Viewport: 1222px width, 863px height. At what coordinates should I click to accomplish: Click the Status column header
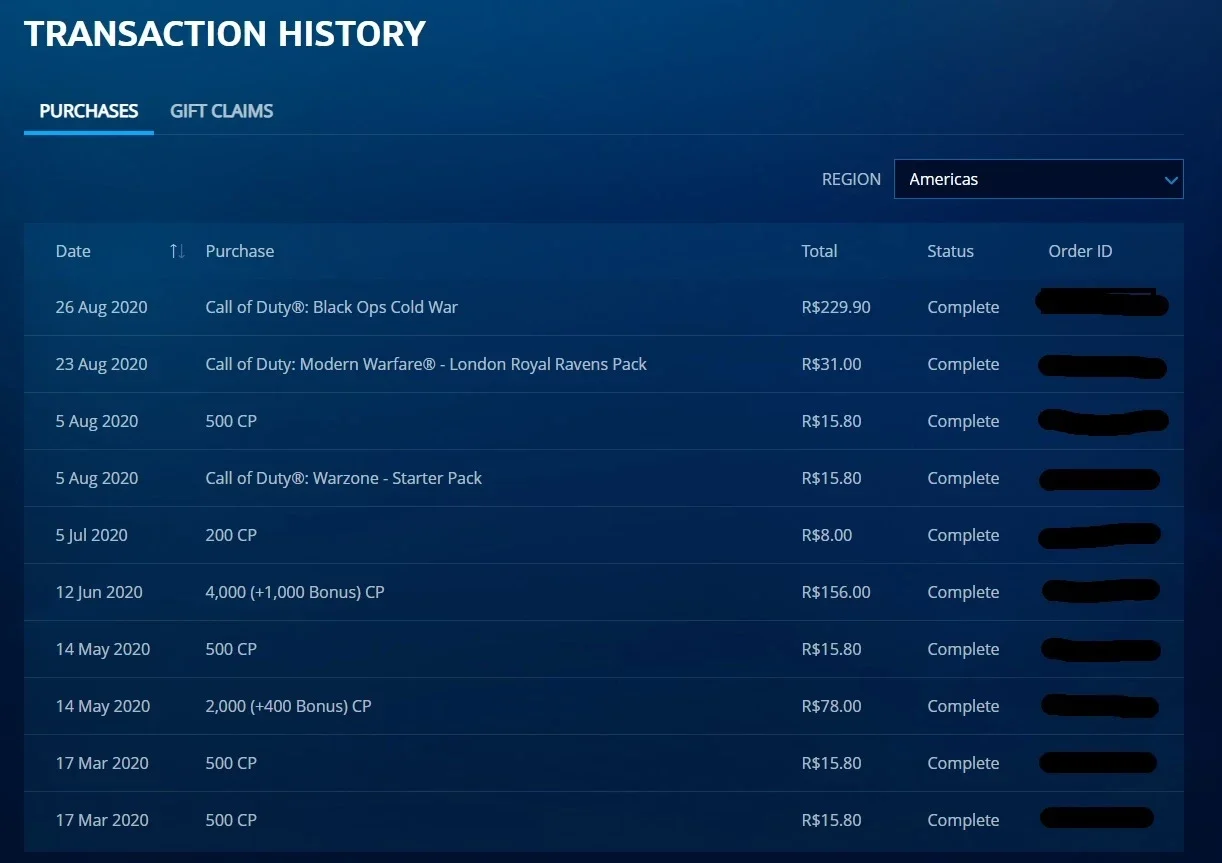950,251
